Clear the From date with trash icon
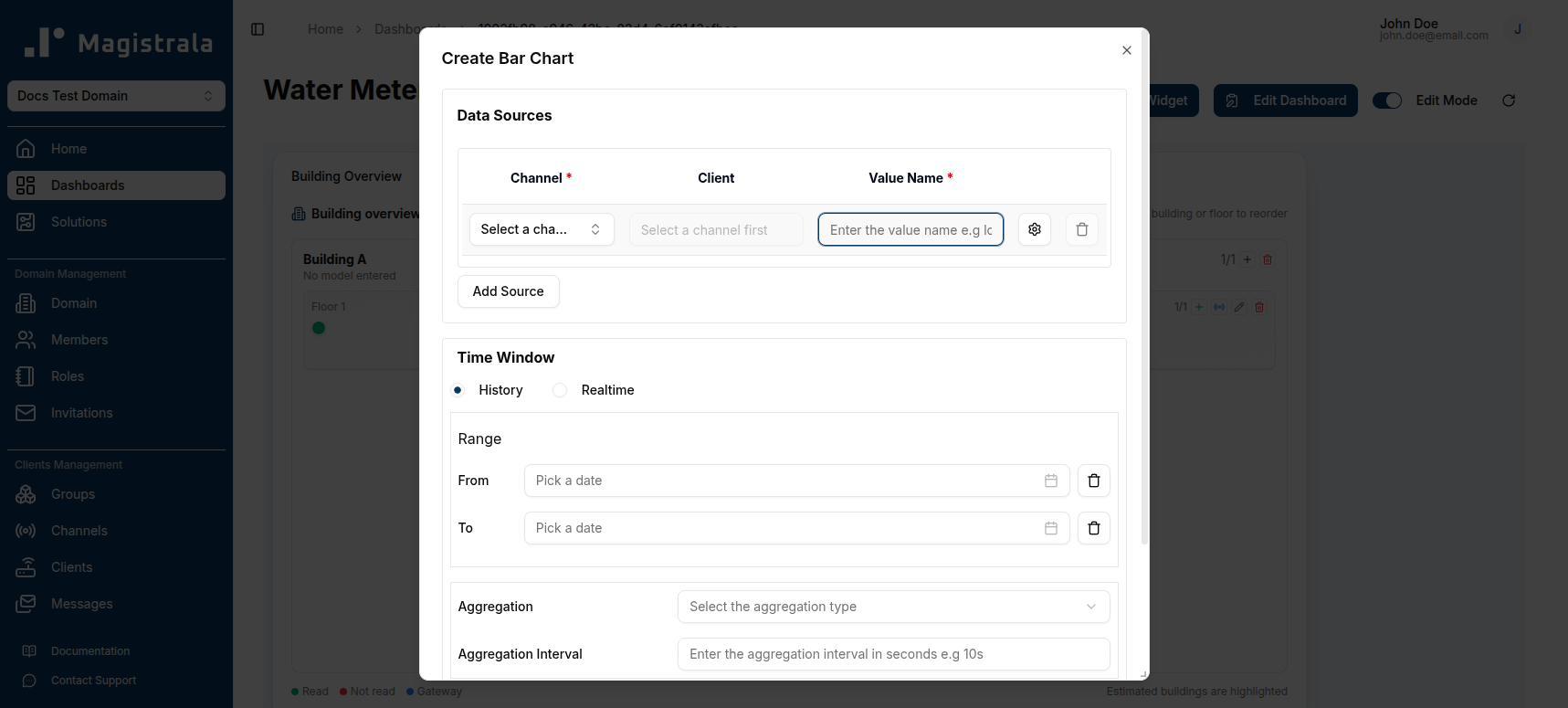 coord(1094,481)
